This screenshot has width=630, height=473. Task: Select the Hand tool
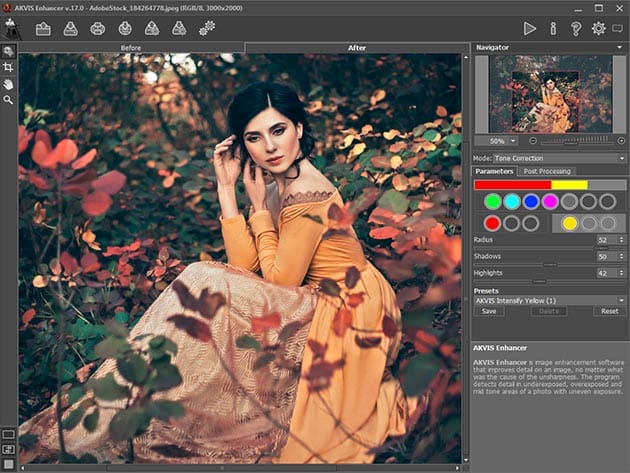[8, 83]
